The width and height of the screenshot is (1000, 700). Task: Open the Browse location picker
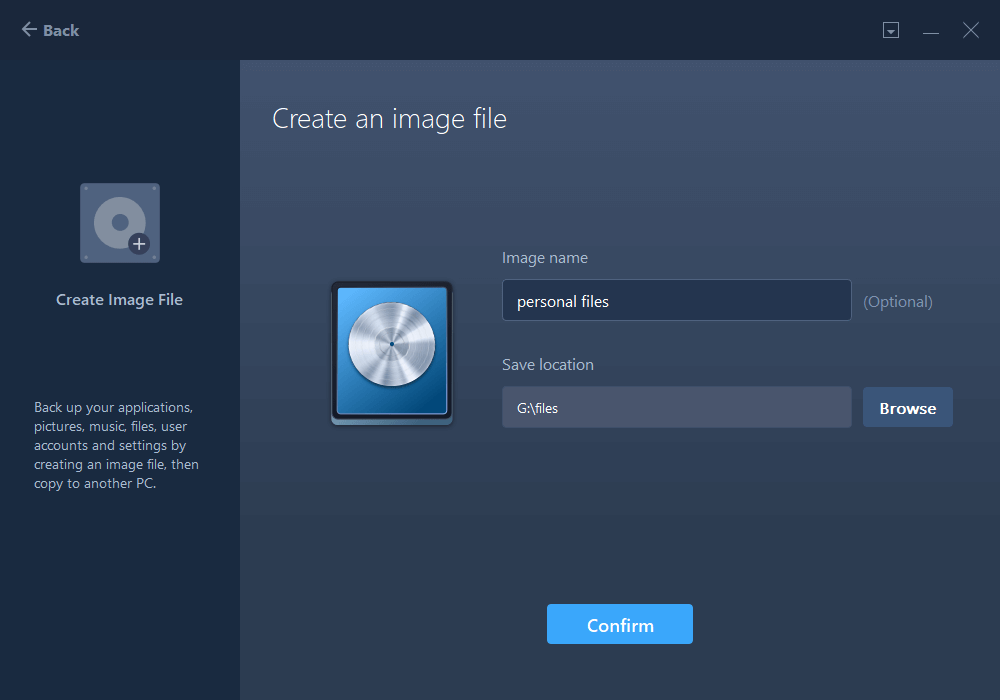pos(907,407)
